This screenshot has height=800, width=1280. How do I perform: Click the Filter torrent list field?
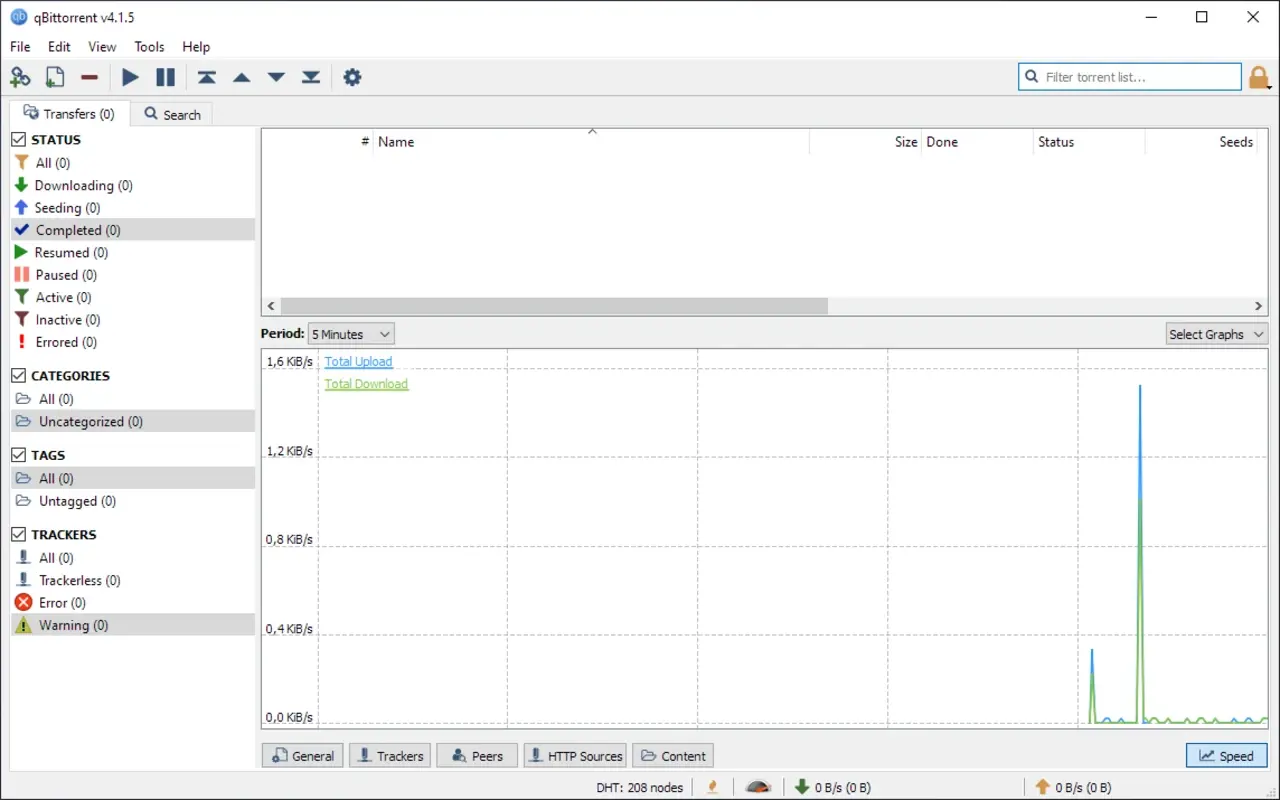(1129, 76)
